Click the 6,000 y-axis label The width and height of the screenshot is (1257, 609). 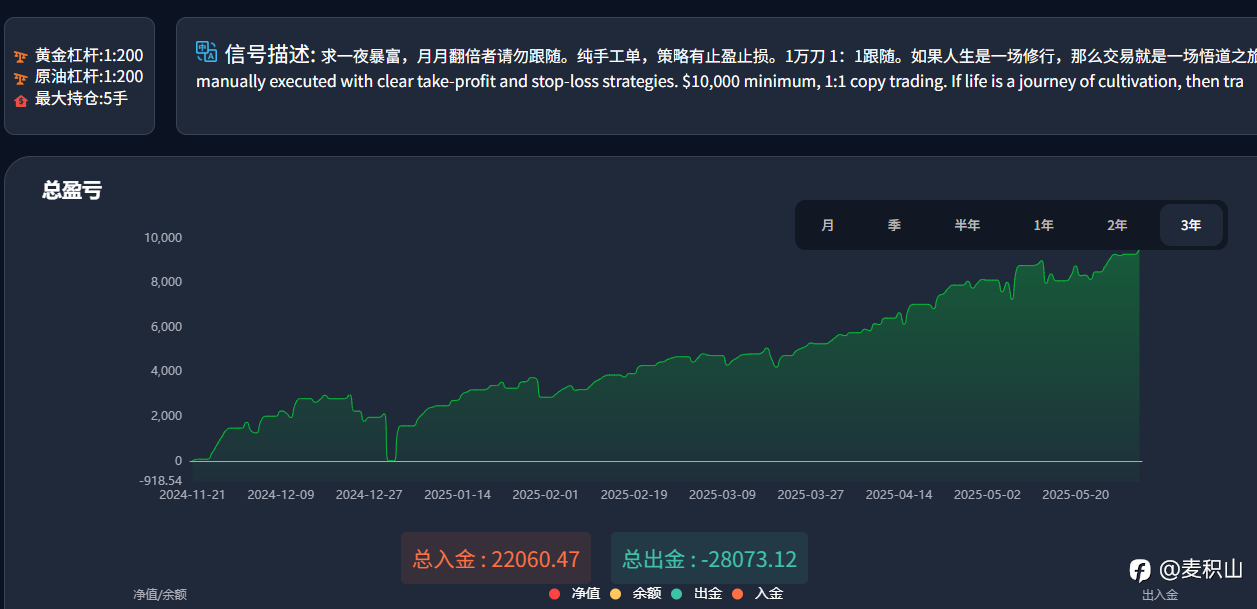[166, 327]
